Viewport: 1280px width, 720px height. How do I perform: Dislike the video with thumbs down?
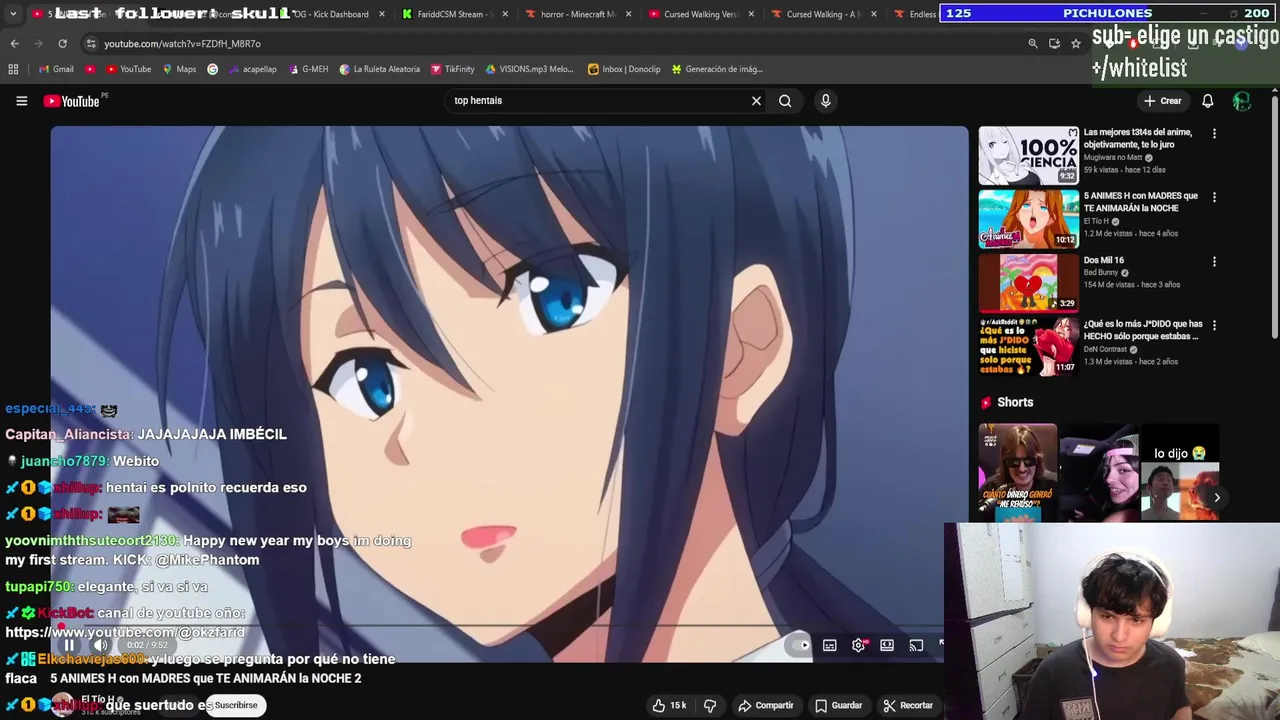pyautogui.click(x=710, y=705)
